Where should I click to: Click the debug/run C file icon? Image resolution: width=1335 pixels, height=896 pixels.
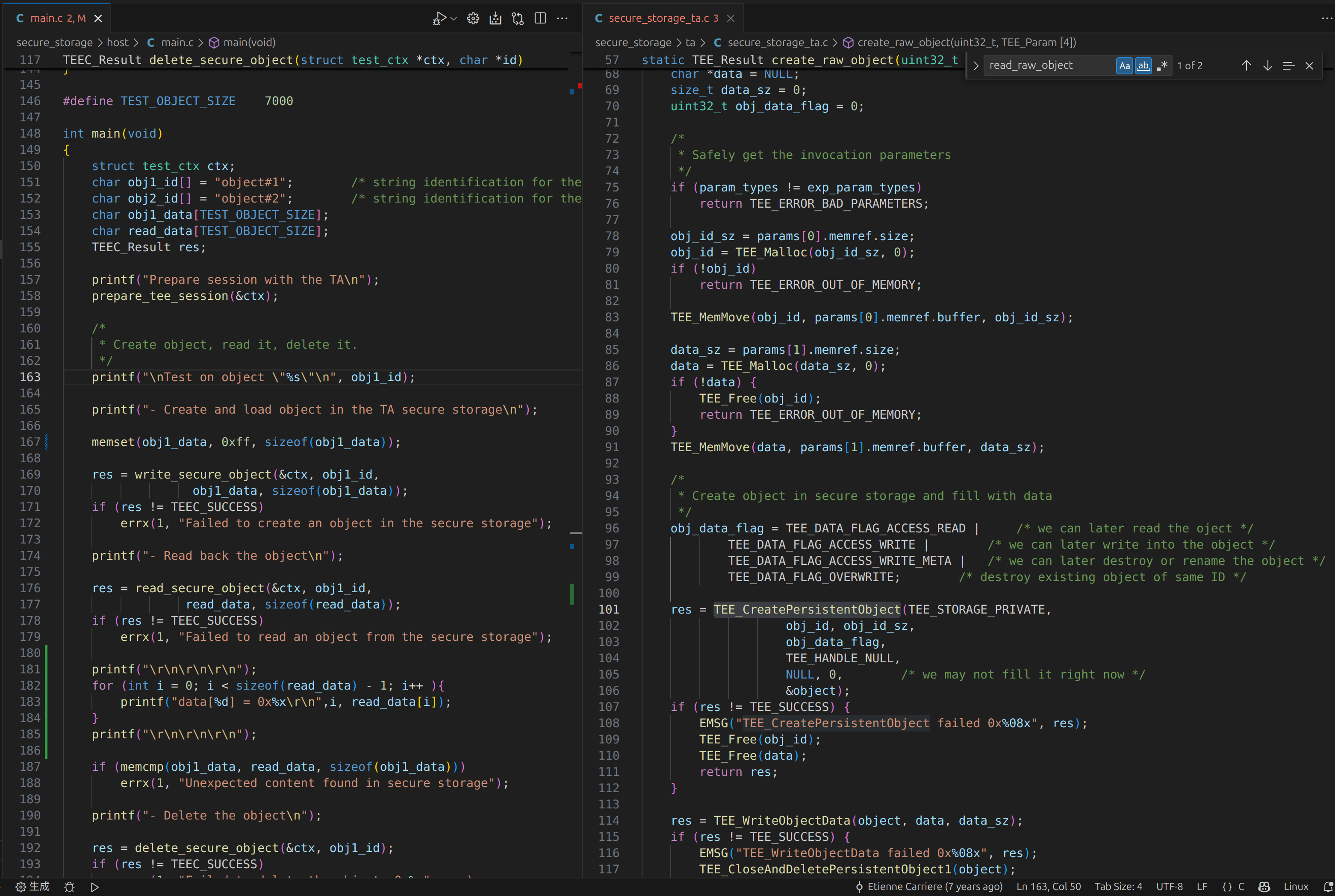coord(439,18)
